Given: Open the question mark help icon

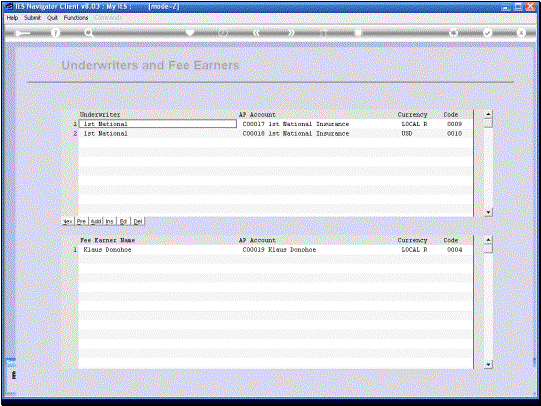Looking at the screenshot, I should point(55,33).
